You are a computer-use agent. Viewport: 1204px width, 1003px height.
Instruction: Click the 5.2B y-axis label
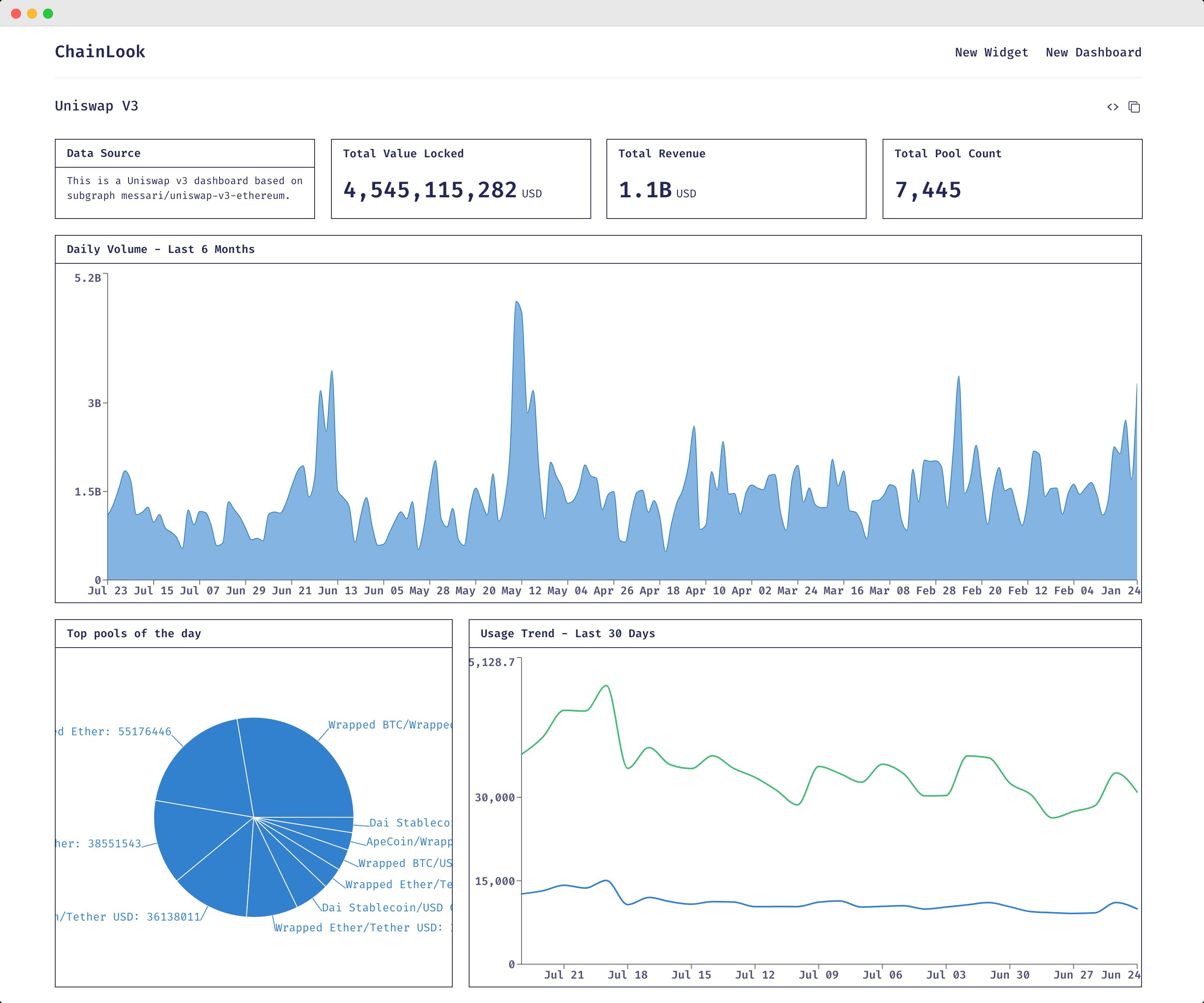(88, 278)
